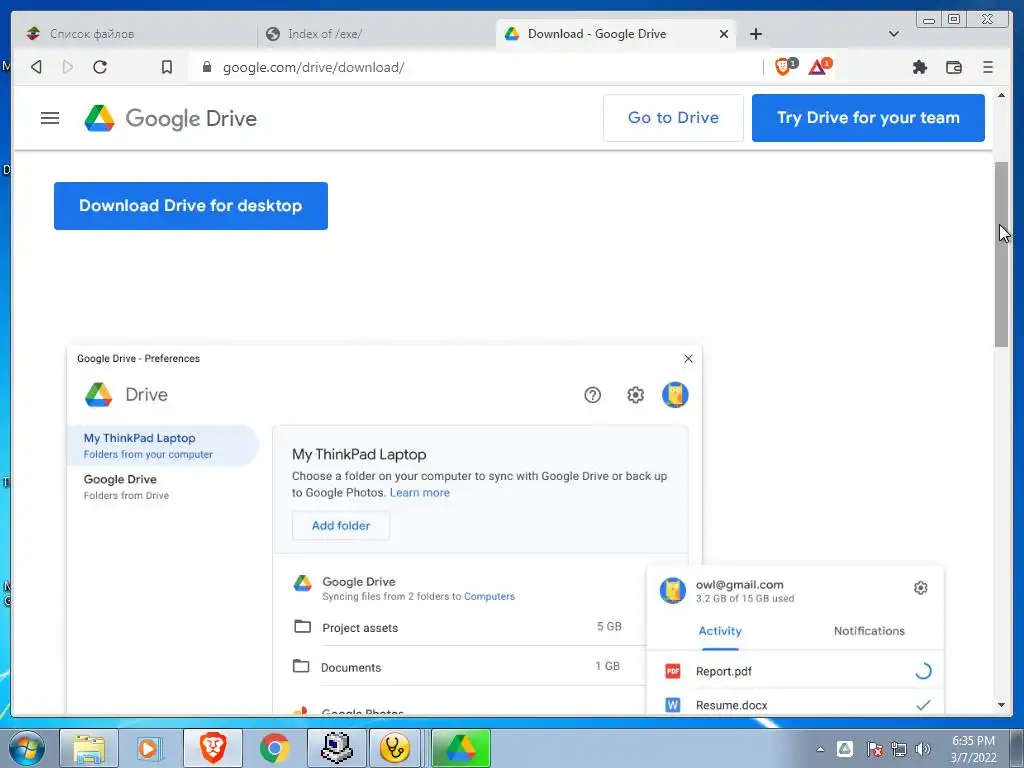
Task: Click the Brave browser taskbar icon
Action: [x=212, y=748]
